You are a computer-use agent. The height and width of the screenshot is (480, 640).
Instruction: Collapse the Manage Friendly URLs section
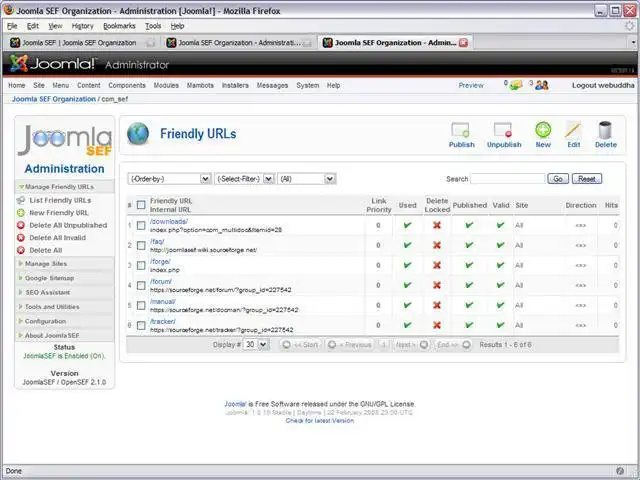tap(64, 187)
